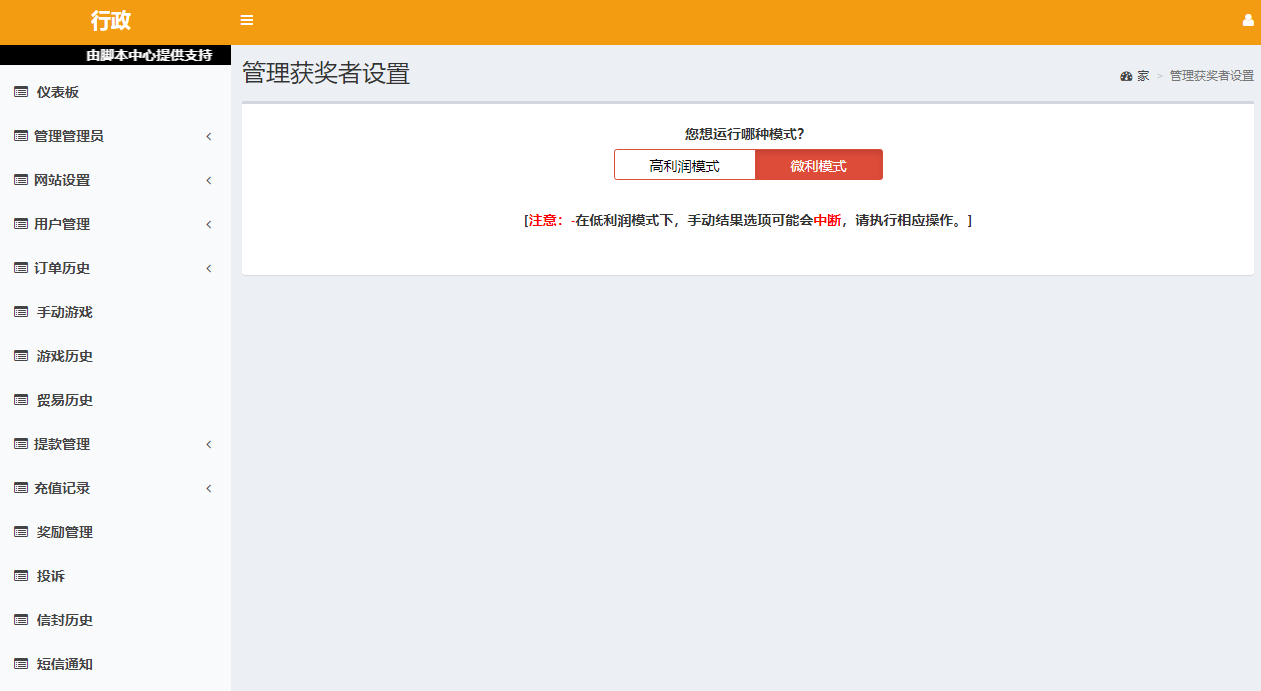Viewport: 1261px width, 691px height.
Task: Expand the 用户管理 submenu chevron
Action: pyautogui.click(x=209, y=224)
